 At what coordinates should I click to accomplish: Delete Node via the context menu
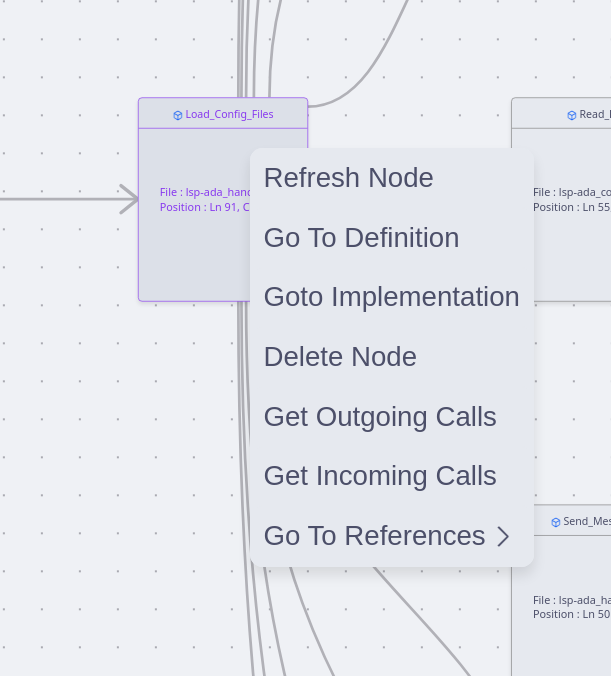pos(340,357)
